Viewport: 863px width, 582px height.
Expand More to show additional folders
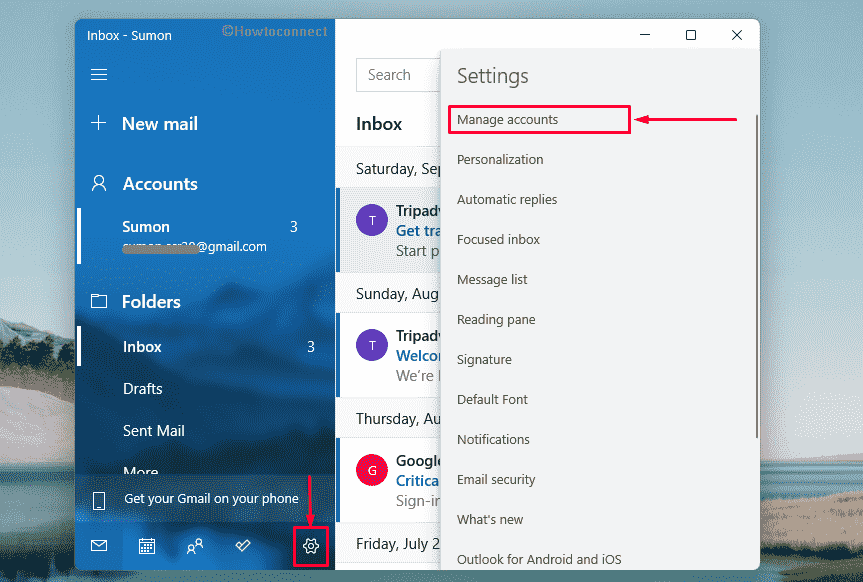pyautogui.click(x=140, y=468)
